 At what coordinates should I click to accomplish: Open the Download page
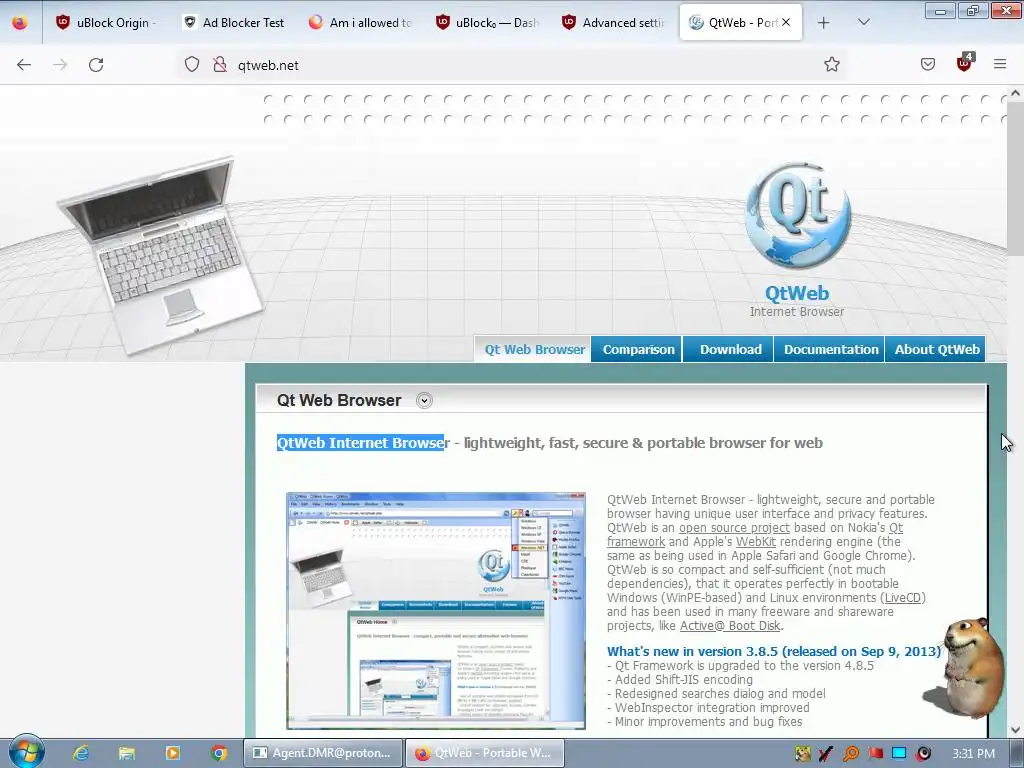click(730, 349)
